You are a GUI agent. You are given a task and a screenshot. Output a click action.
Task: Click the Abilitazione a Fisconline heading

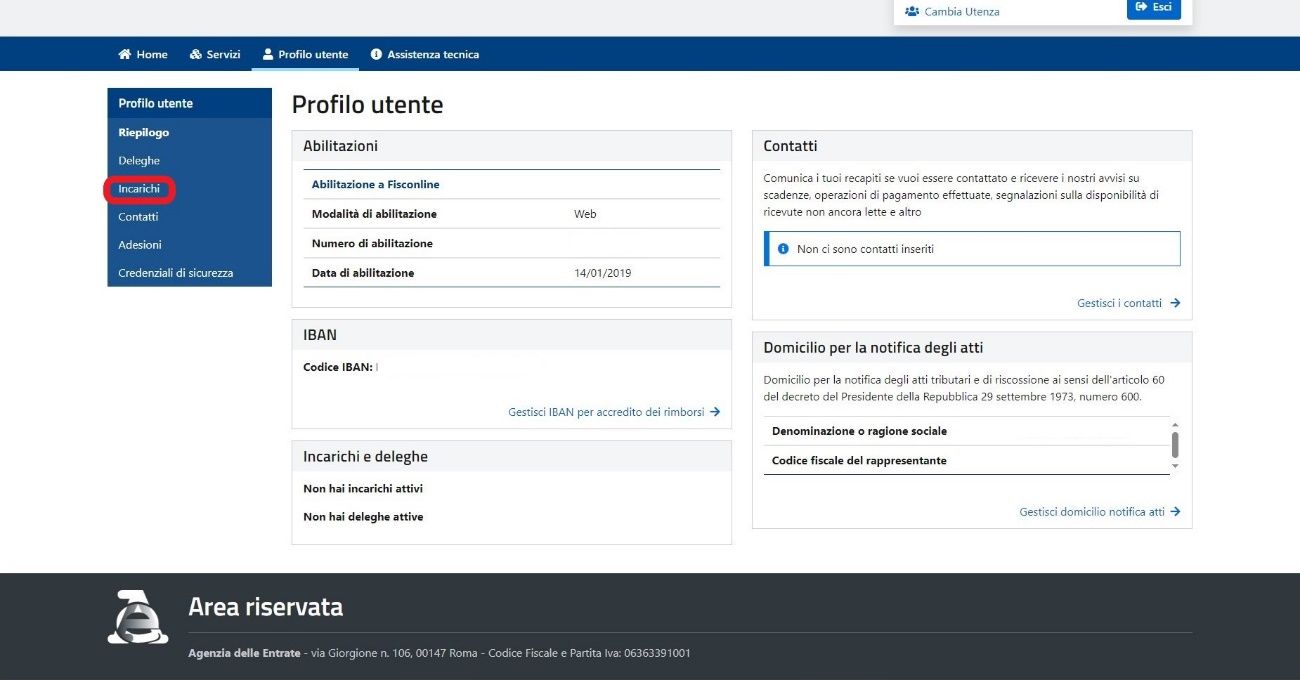376,184
